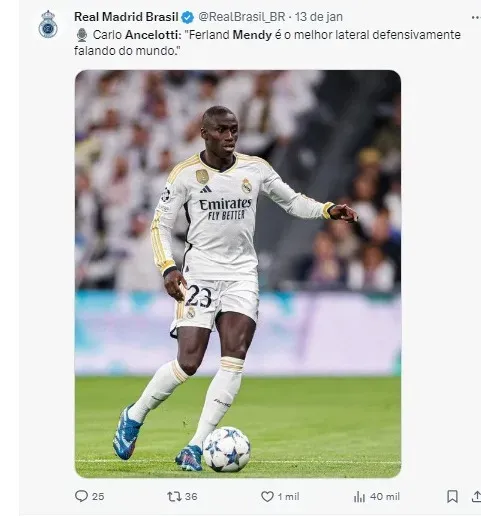This screenshot has height=516, width=481.
Task: Click the repost count 36
Action: (191, 497)
